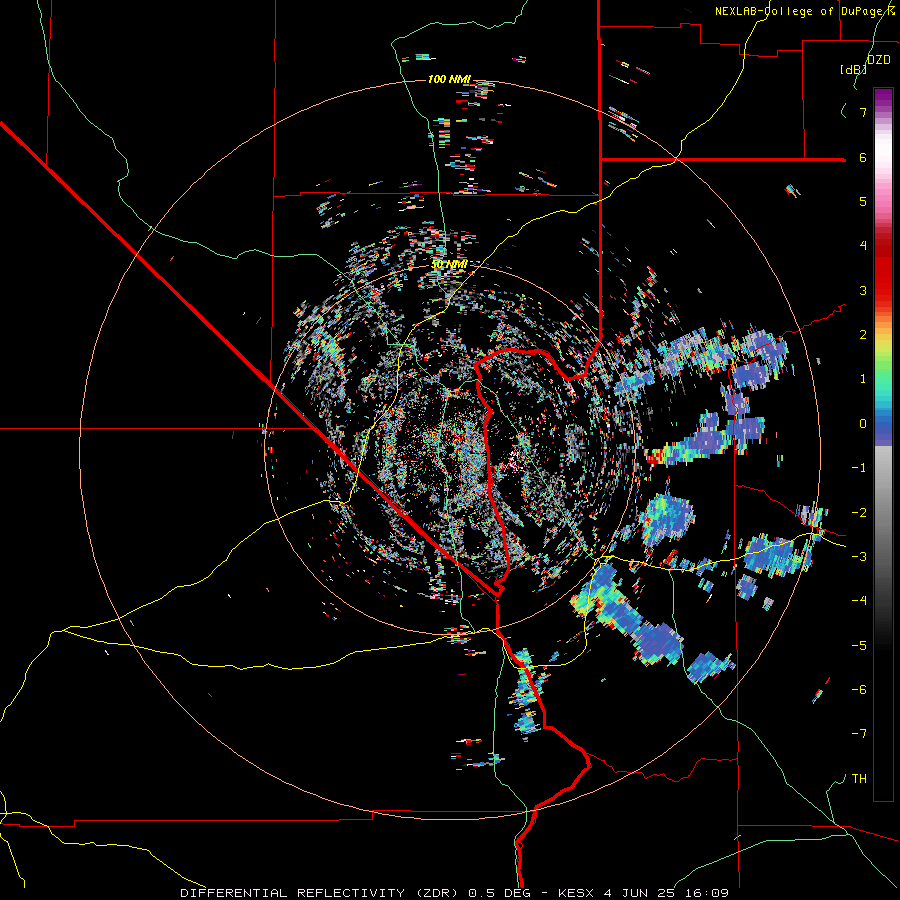Select the -1 value on the dB scale

point(859,468)
